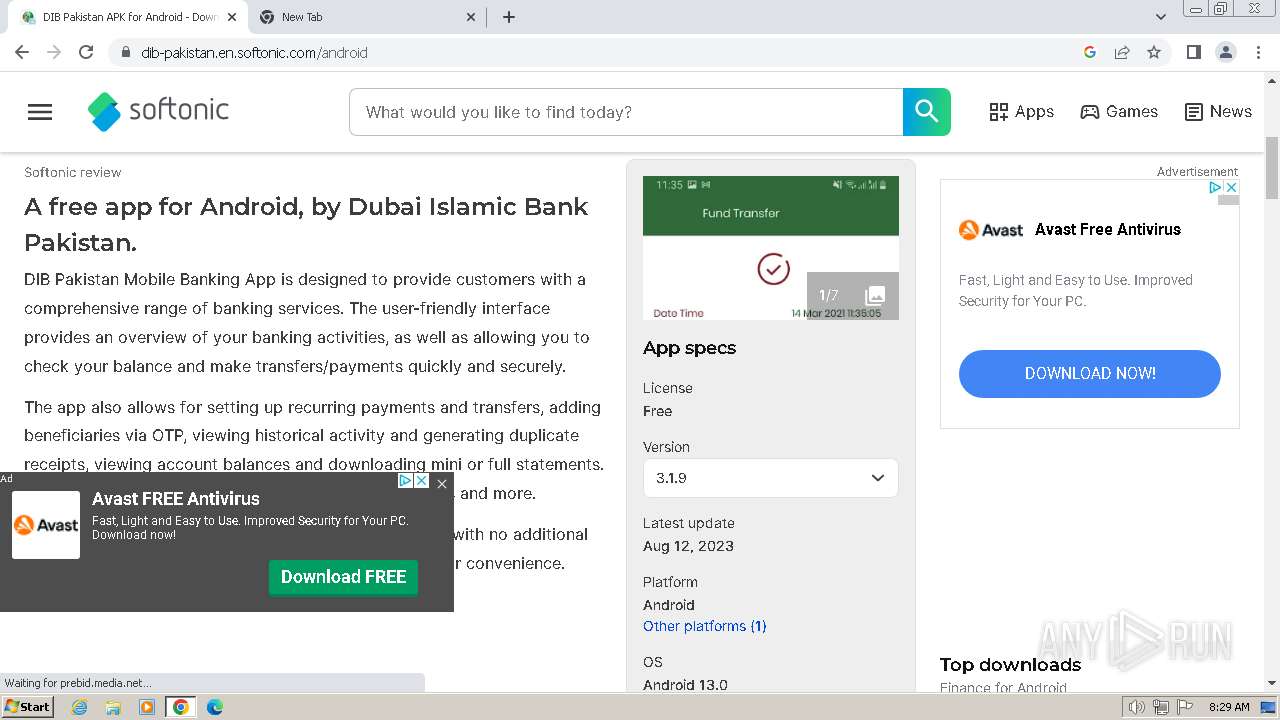Open File Explorer from the taskbar
Image resolution: width=1280 pixels, height=720 pixels.
coord(113,707)
